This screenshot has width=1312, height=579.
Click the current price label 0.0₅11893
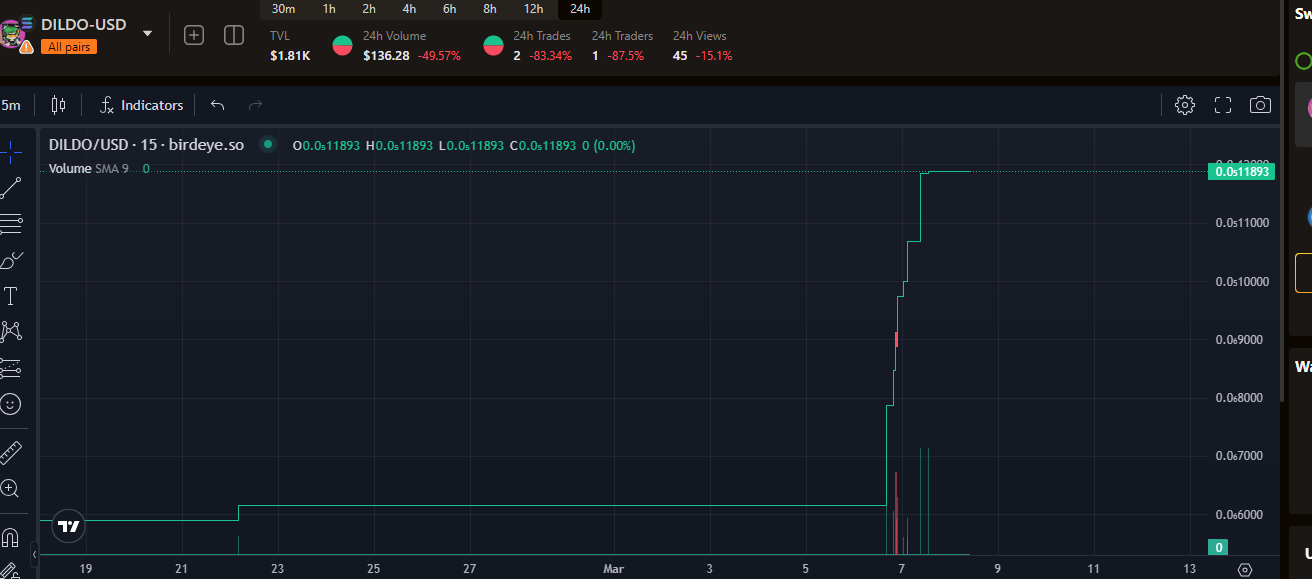(x=1241, y=171)
